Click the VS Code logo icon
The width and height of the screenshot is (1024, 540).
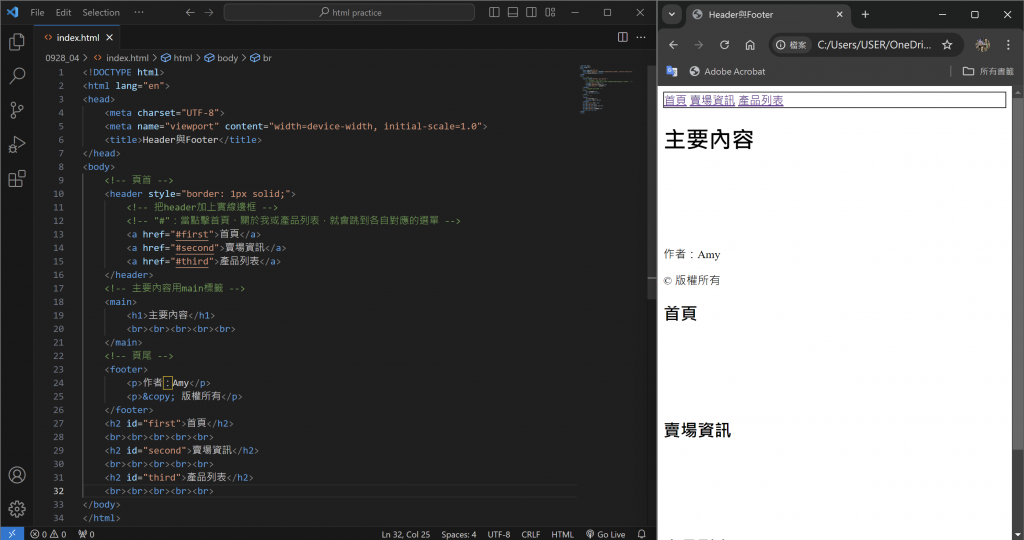pyautogui.click(x=12, y=12)
